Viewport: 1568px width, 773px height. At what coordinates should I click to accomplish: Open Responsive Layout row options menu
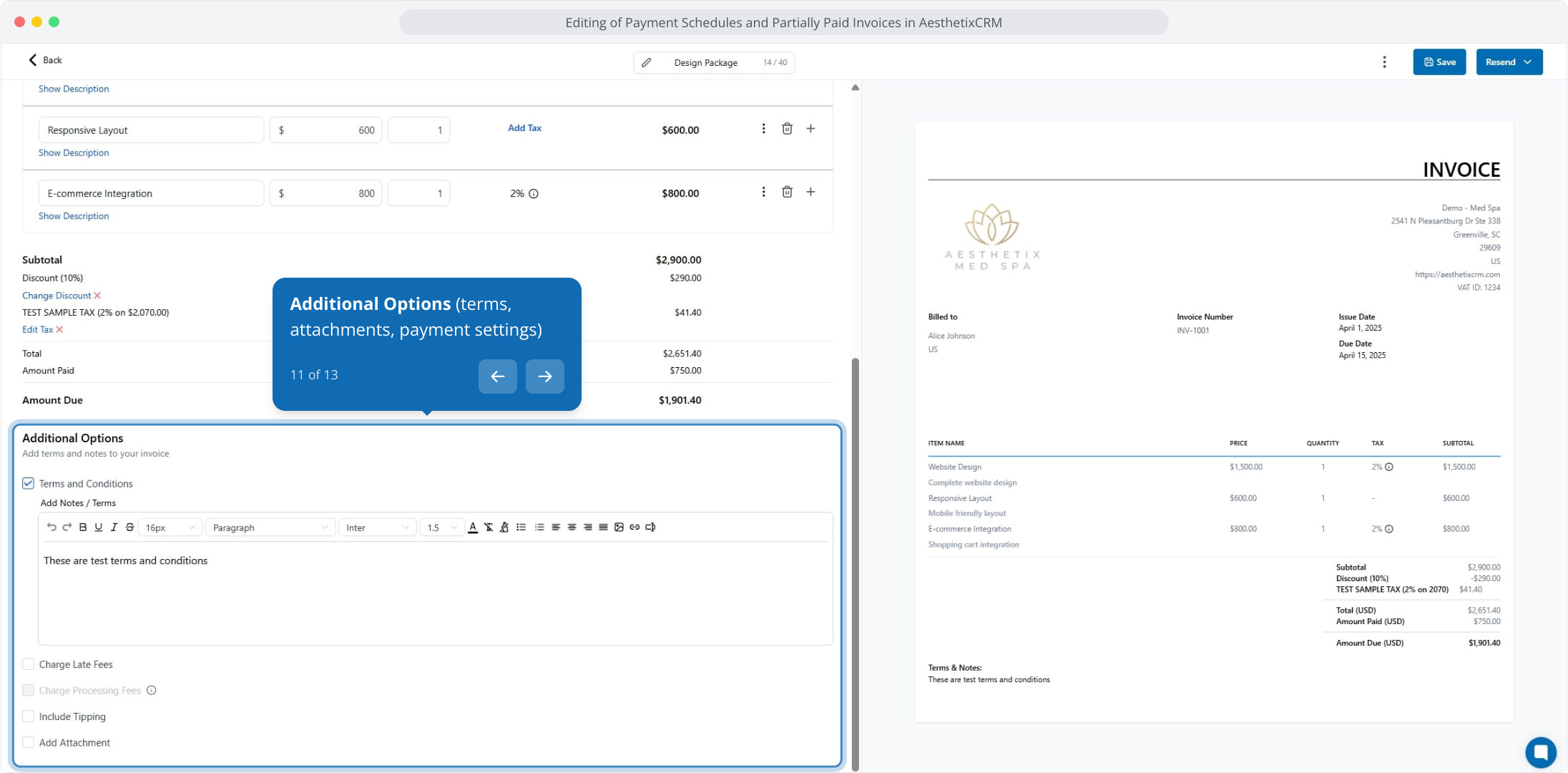(x=763, y=129)
